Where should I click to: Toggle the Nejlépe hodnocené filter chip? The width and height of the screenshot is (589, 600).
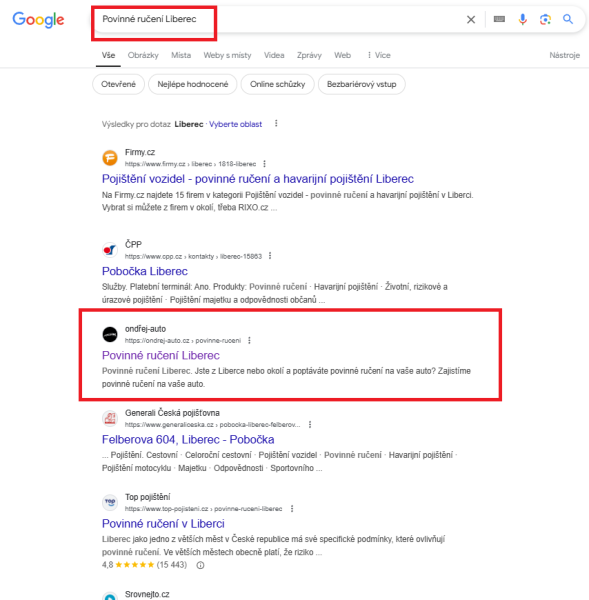[x=193, y=84]
